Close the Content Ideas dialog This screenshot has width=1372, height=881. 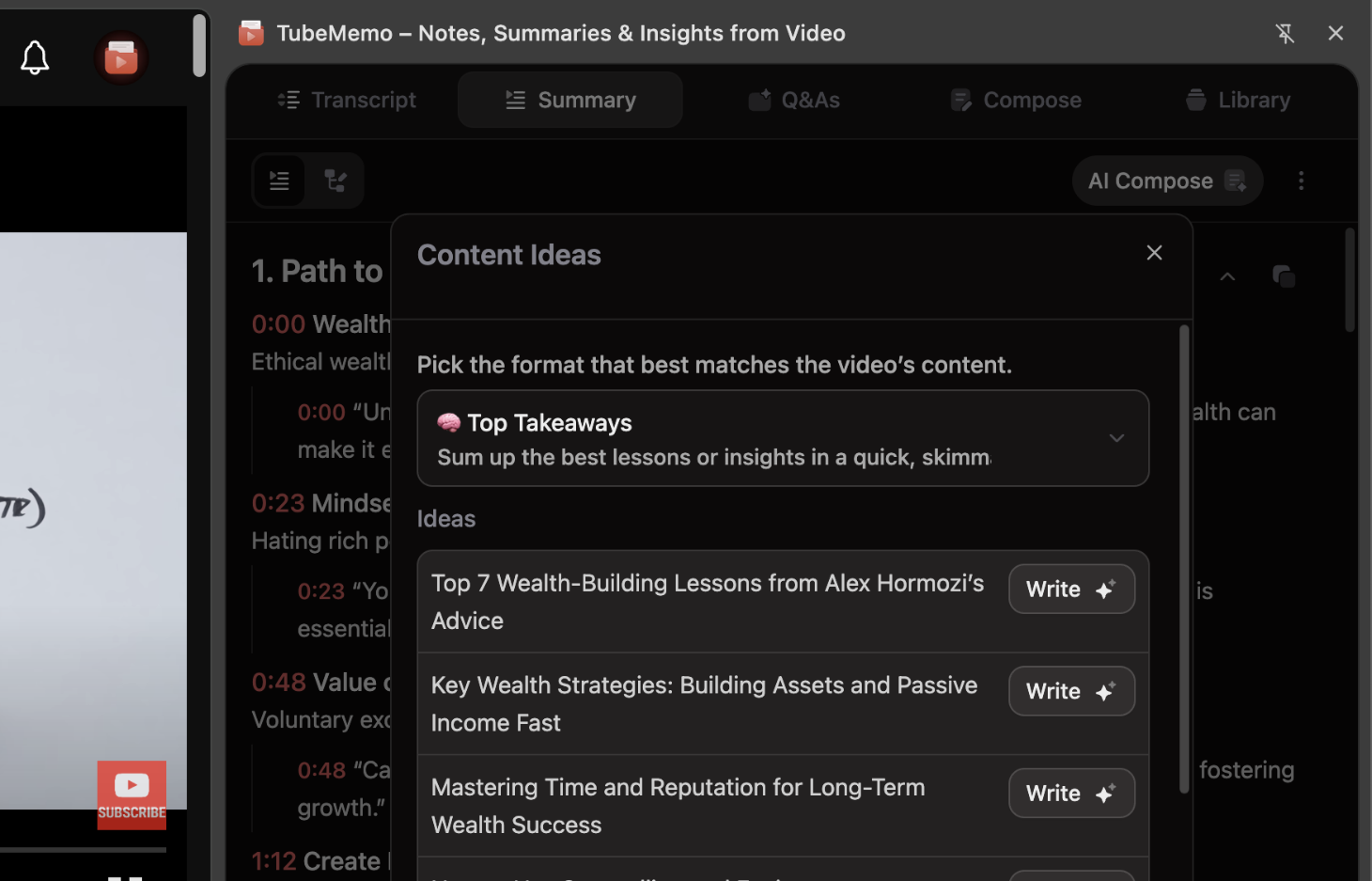(x=1154, y=253)
